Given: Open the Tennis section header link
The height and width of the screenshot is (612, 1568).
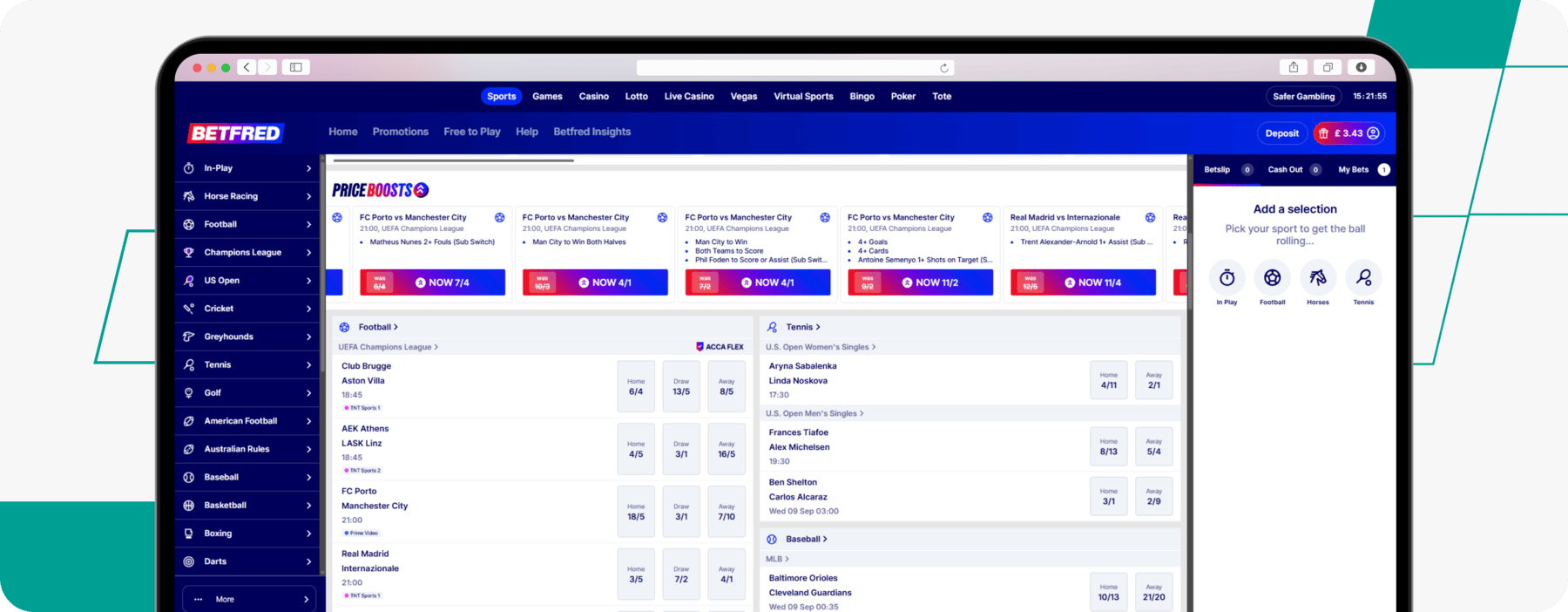Looking at the screenshot, I should coord(803,327).
